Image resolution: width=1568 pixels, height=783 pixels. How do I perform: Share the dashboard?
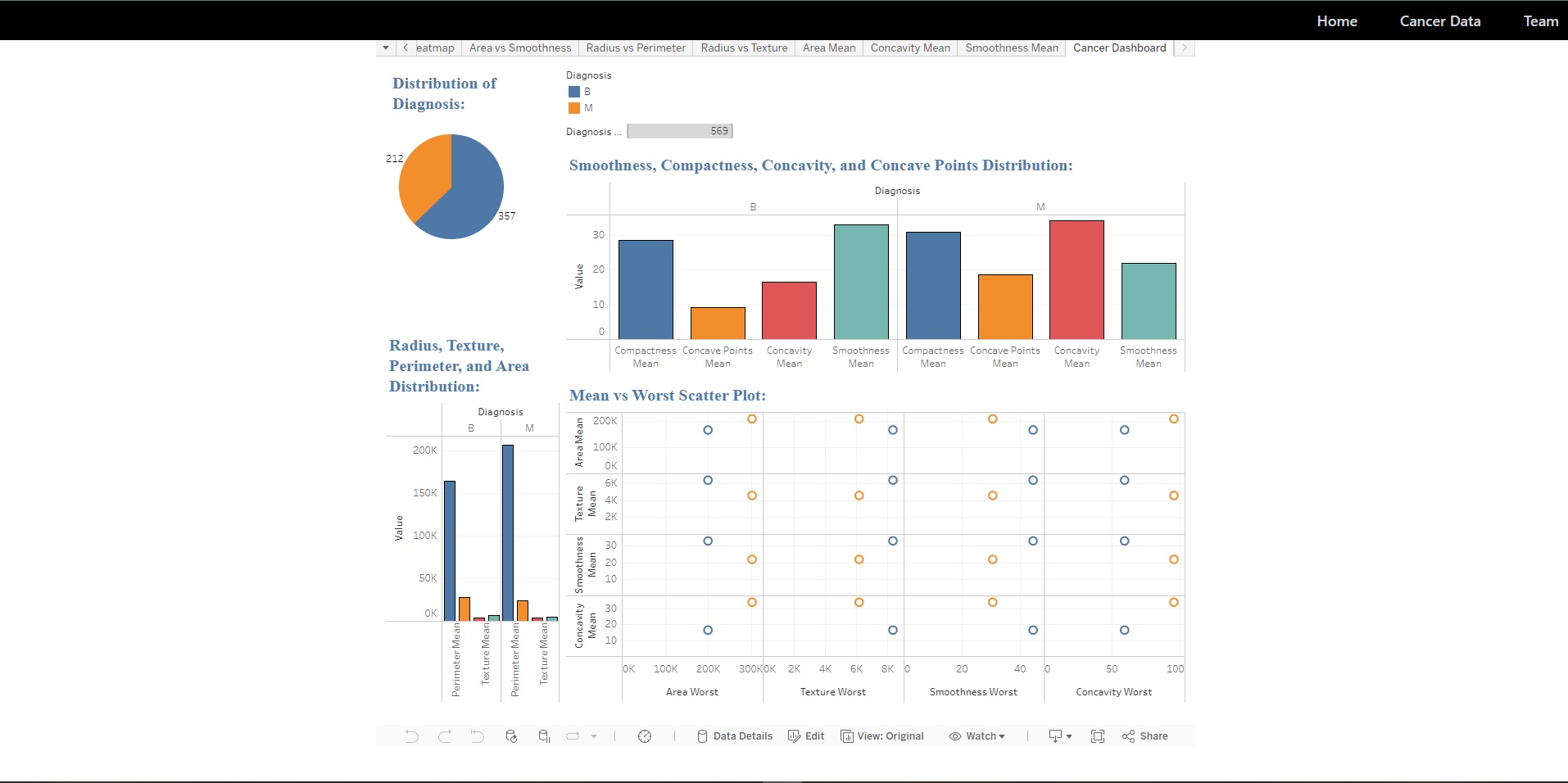click(x=1145, y=736)
